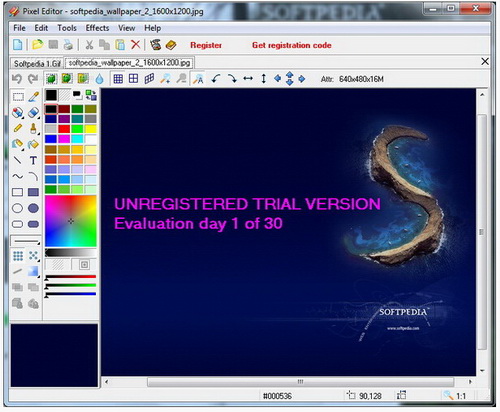Adjust the green channel slider
500x412 pixels.
pyautogui.click(x=71, y=286)
